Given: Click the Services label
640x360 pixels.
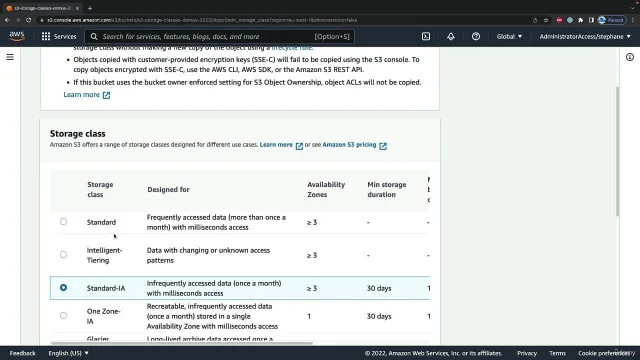Looking at the screenshot, I should [x=65, y=36].
